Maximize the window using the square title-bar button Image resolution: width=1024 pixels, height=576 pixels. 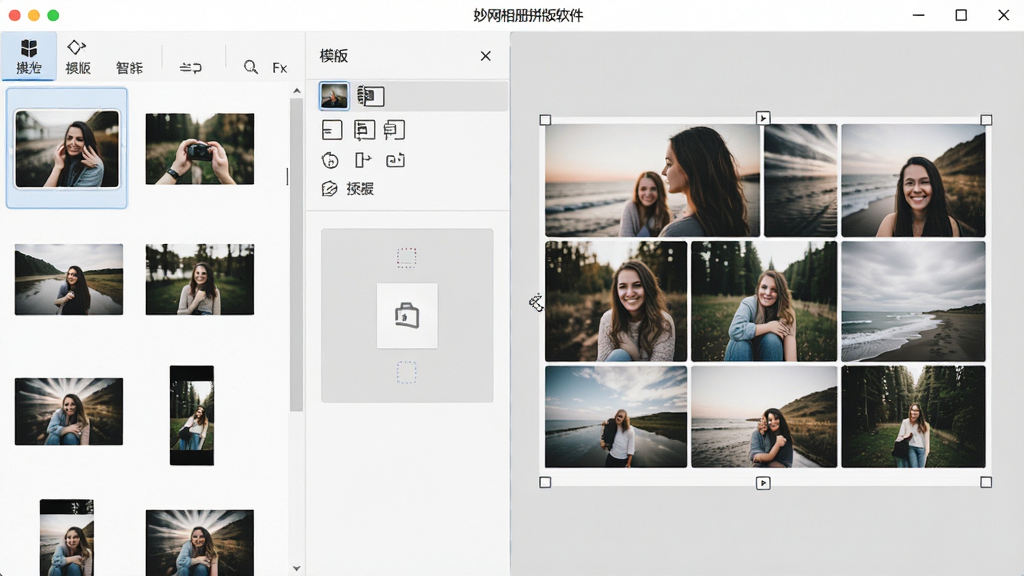(961, 15)
